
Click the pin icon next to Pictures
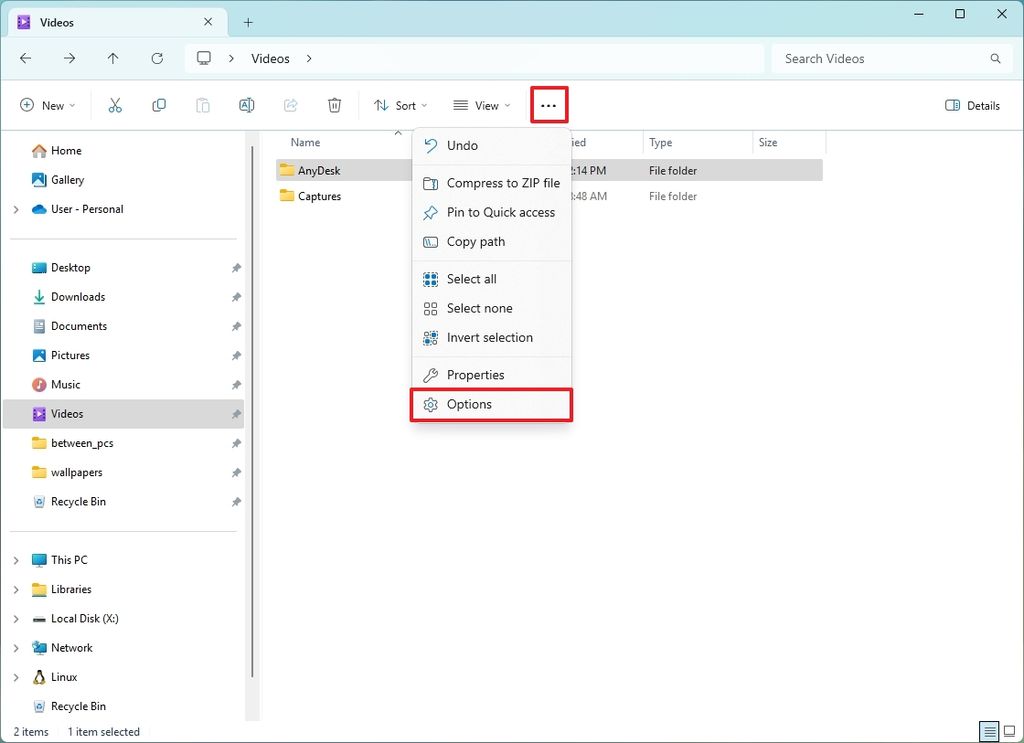click(x=236, y=356)
